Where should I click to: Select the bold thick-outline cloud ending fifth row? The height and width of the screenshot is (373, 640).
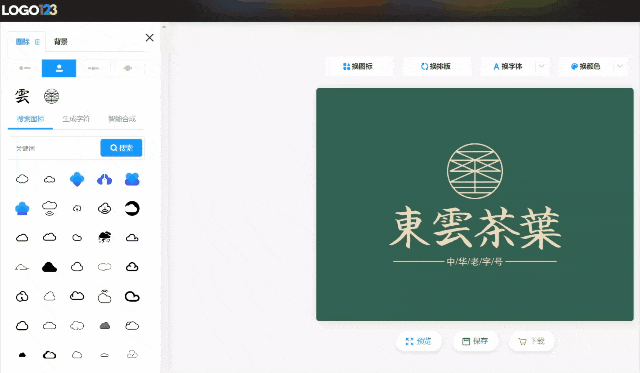(x=132, y=296)
